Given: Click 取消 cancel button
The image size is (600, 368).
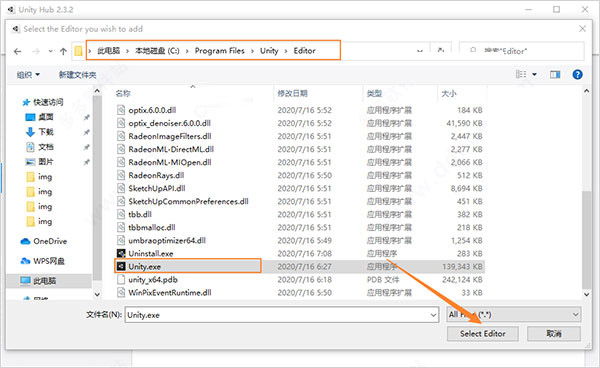Looking at the screenshot, I should (x=554, y=334).
